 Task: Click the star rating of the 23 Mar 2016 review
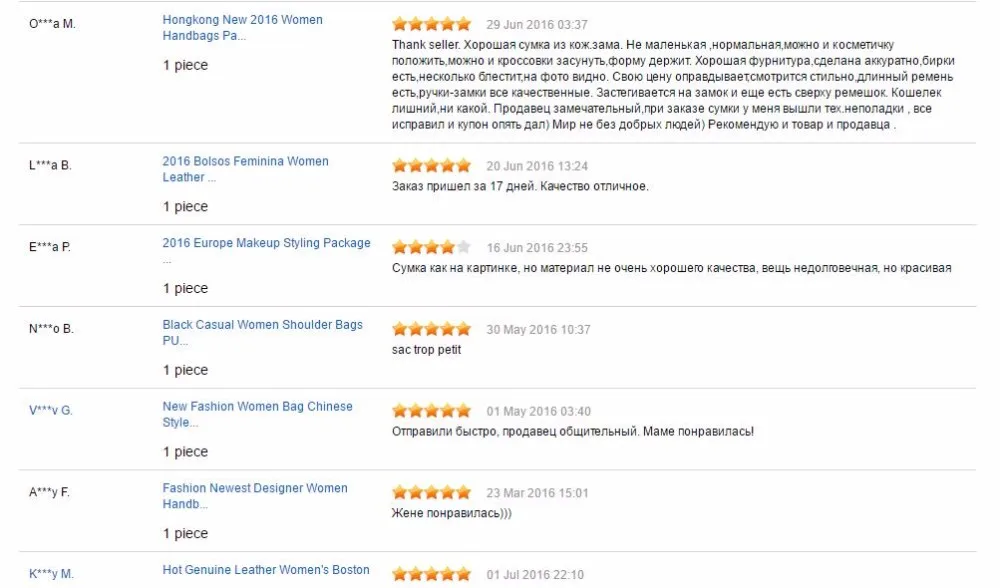click(432, 492)
